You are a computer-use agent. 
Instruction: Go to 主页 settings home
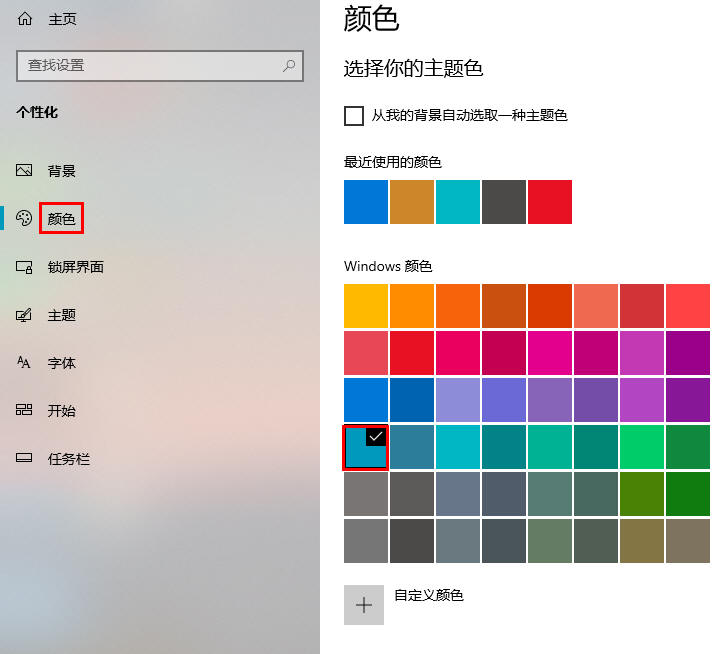coord(62,19)
